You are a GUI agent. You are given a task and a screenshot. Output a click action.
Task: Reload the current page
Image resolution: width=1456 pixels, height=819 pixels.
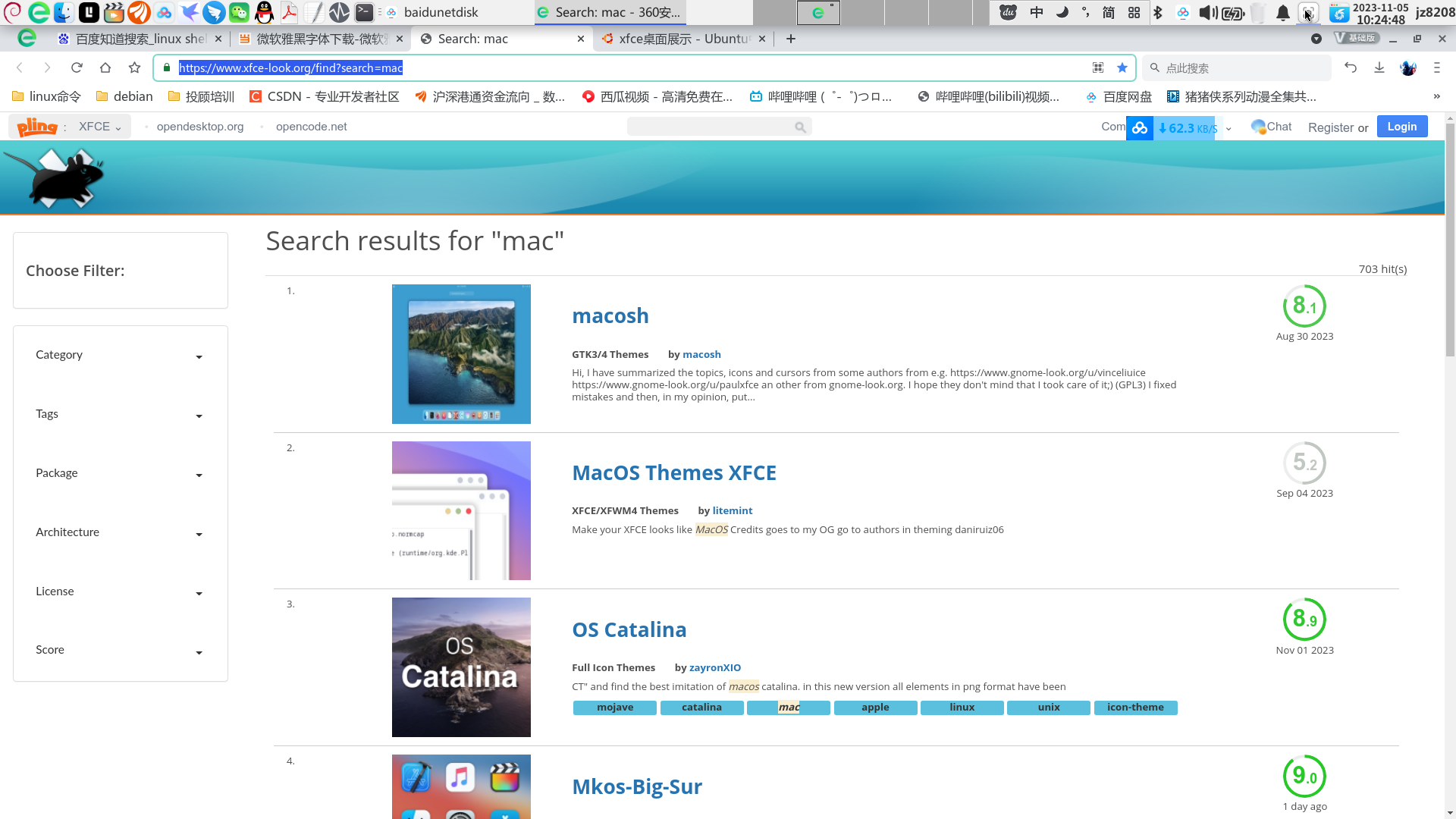(x=77, y=67)
